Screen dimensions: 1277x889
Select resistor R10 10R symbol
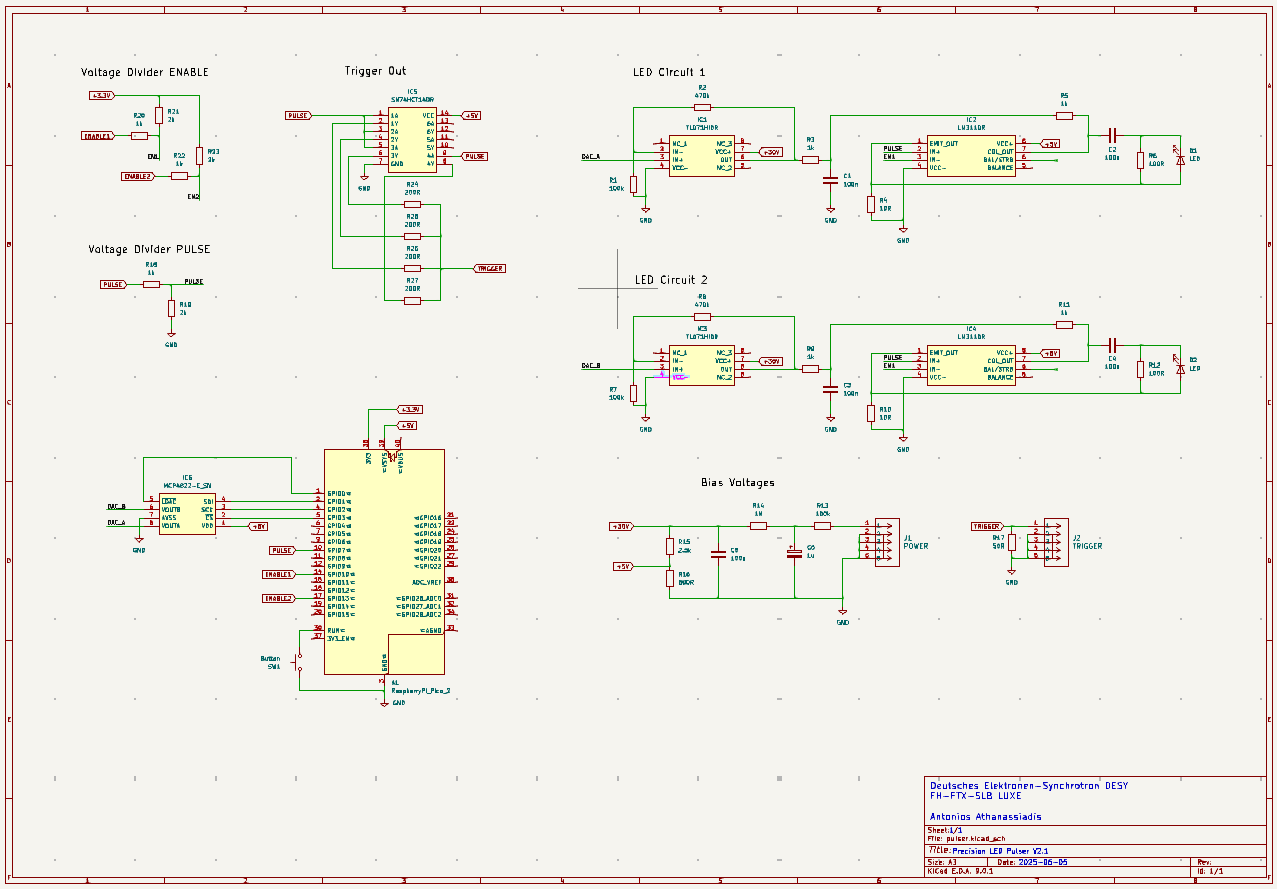(871, 413)
